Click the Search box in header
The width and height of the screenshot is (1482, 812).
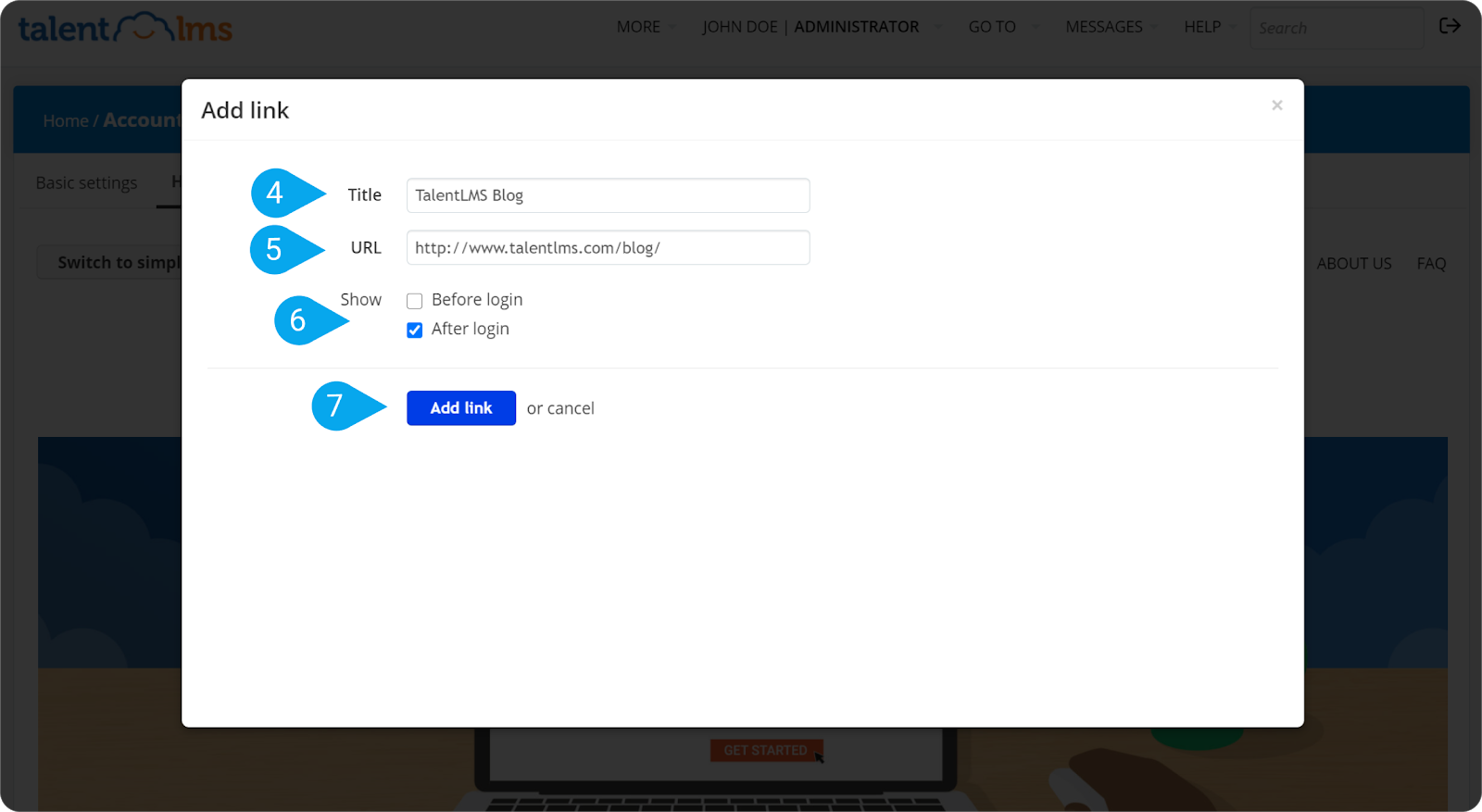click(1337, 28)
